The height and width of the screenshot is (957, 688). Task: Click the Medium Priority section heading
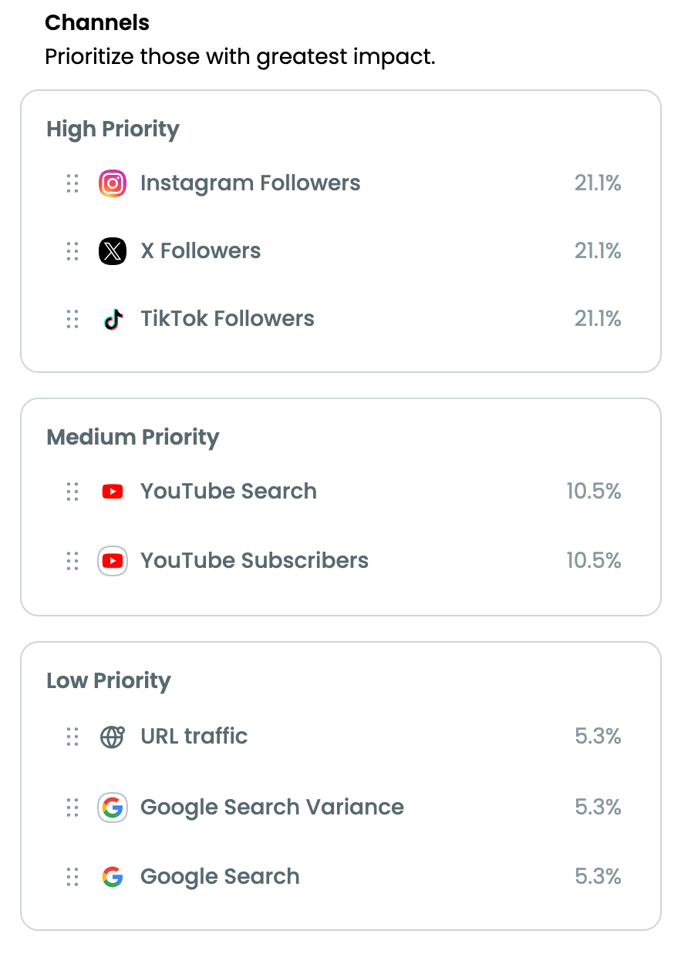(x=133, y=438)
